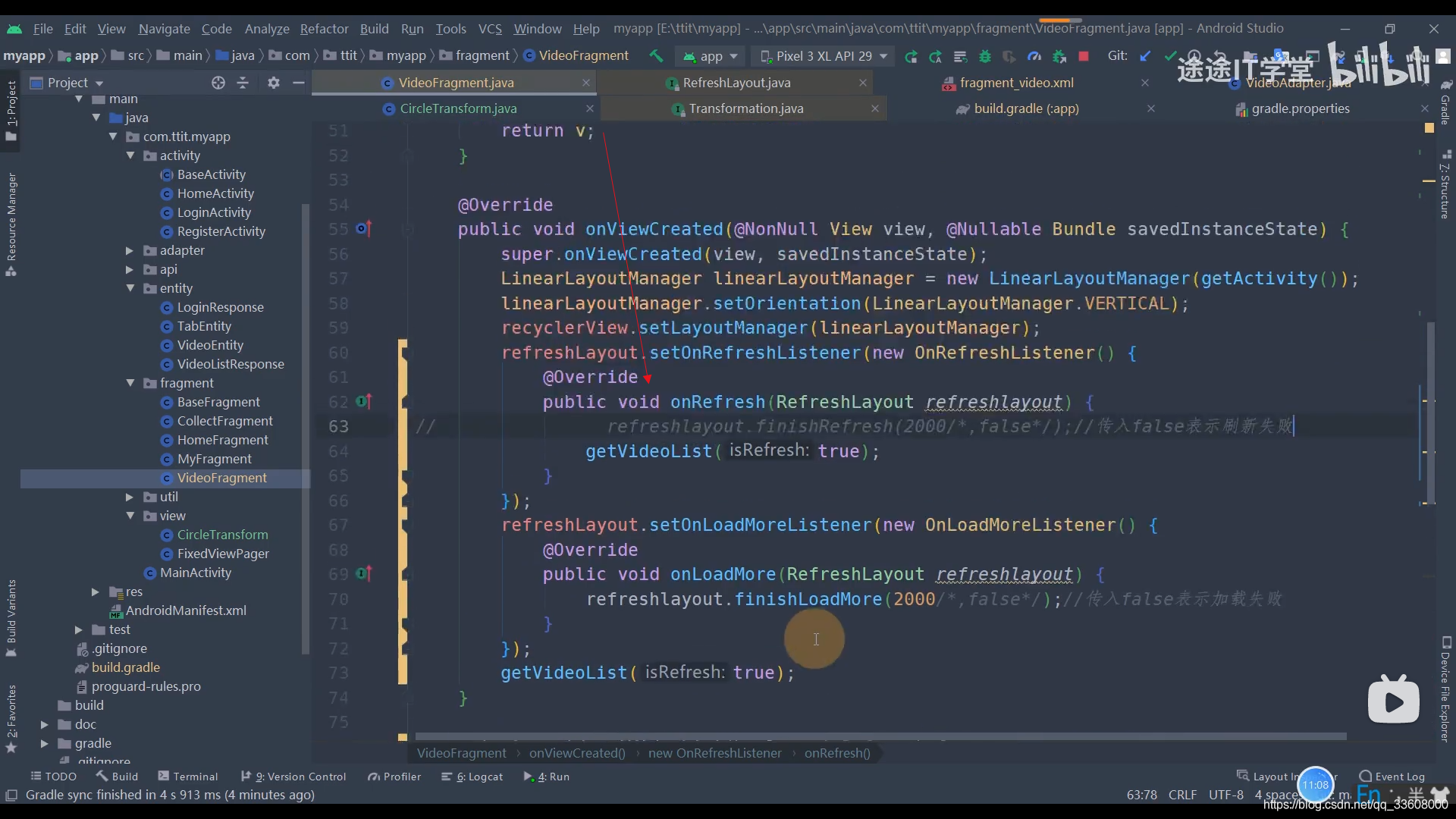Click the Git Commit checkmark icon
Screen dimensions: 1456x819
point(1170,56)
